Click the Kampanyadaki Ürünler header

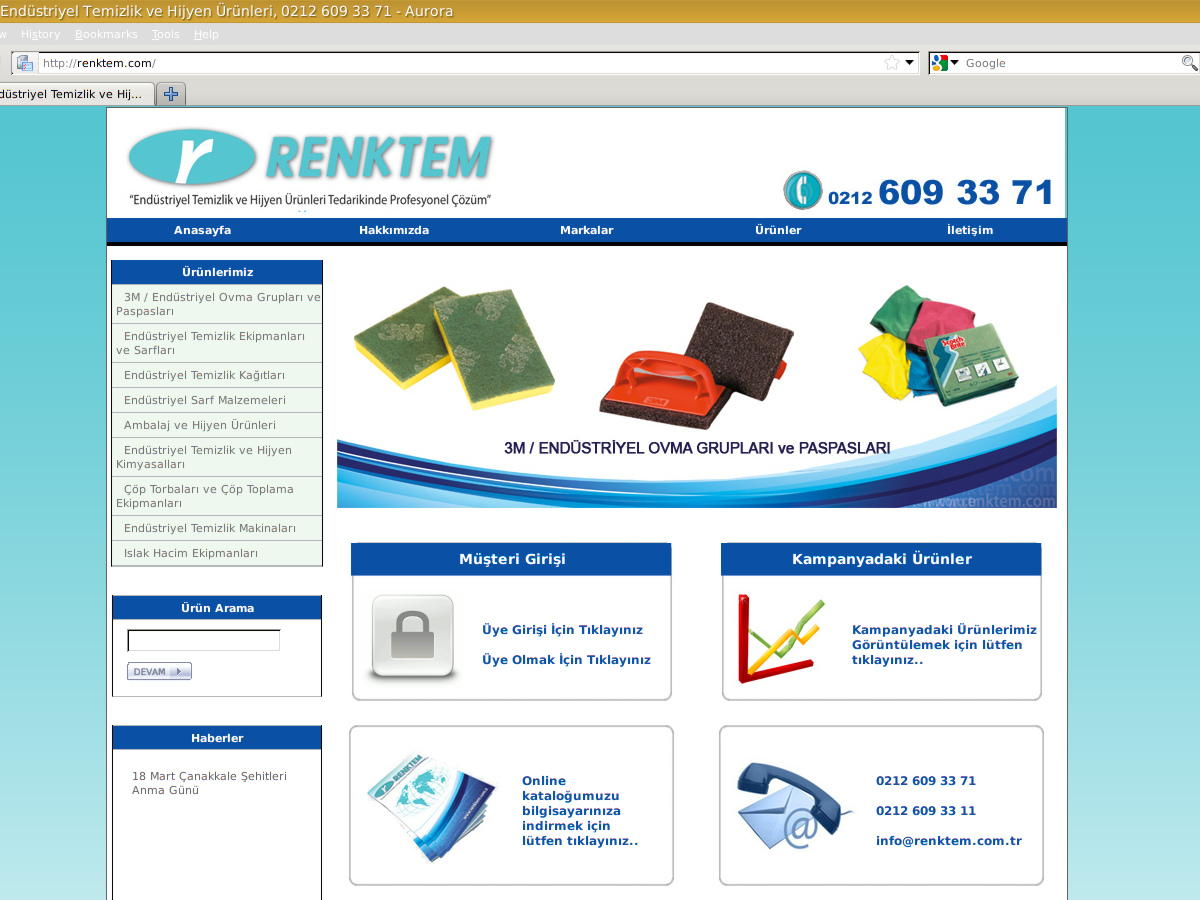point(881,559)
